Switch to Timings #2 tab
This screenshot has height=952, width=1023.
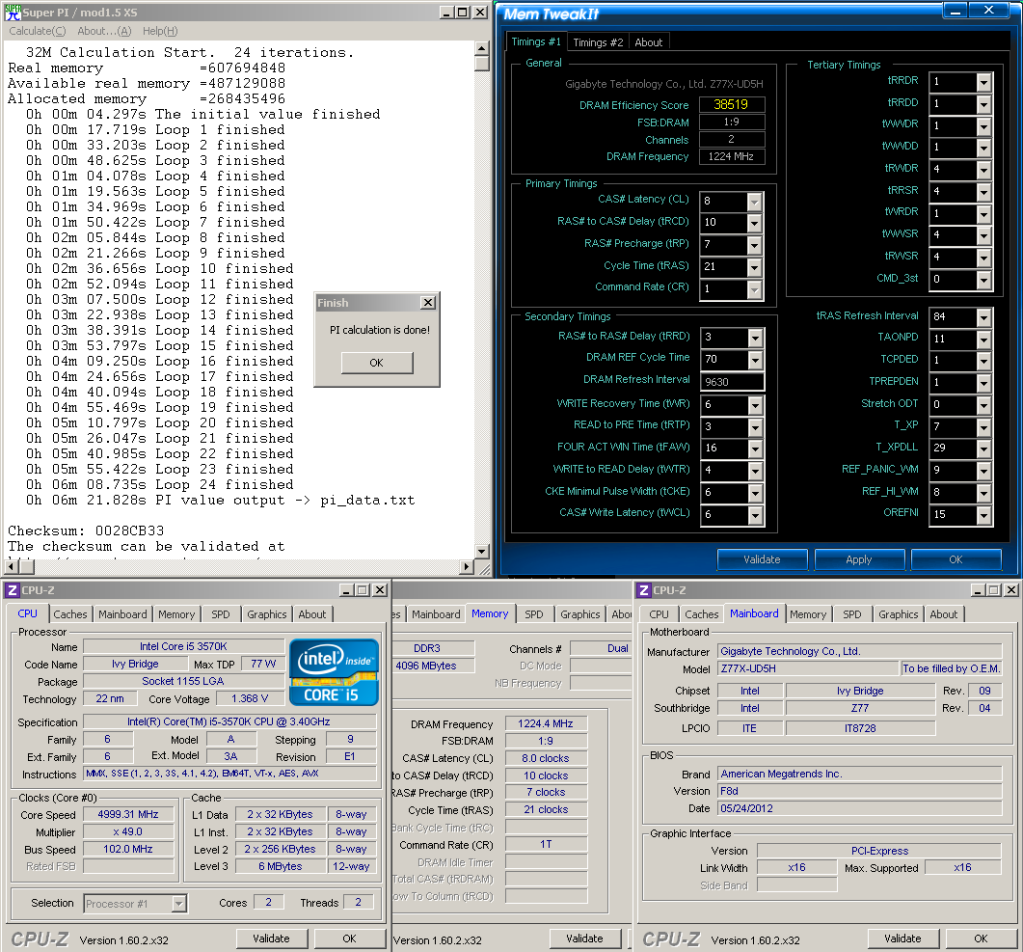[598, 42]
